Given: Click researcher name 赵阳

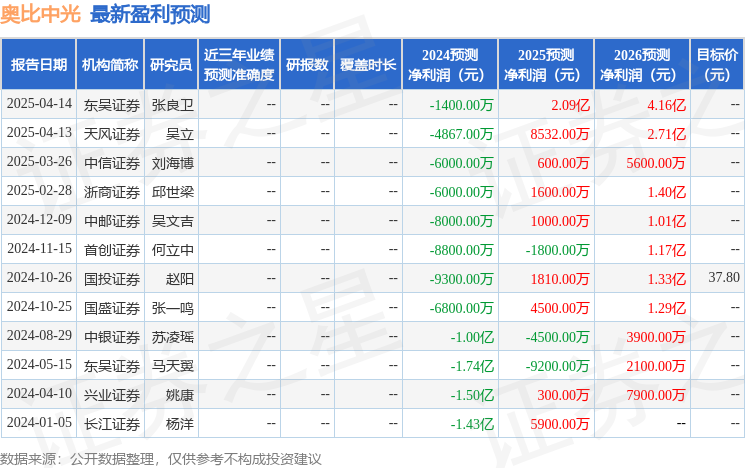Looking at the screenshot, I should 180,279.
